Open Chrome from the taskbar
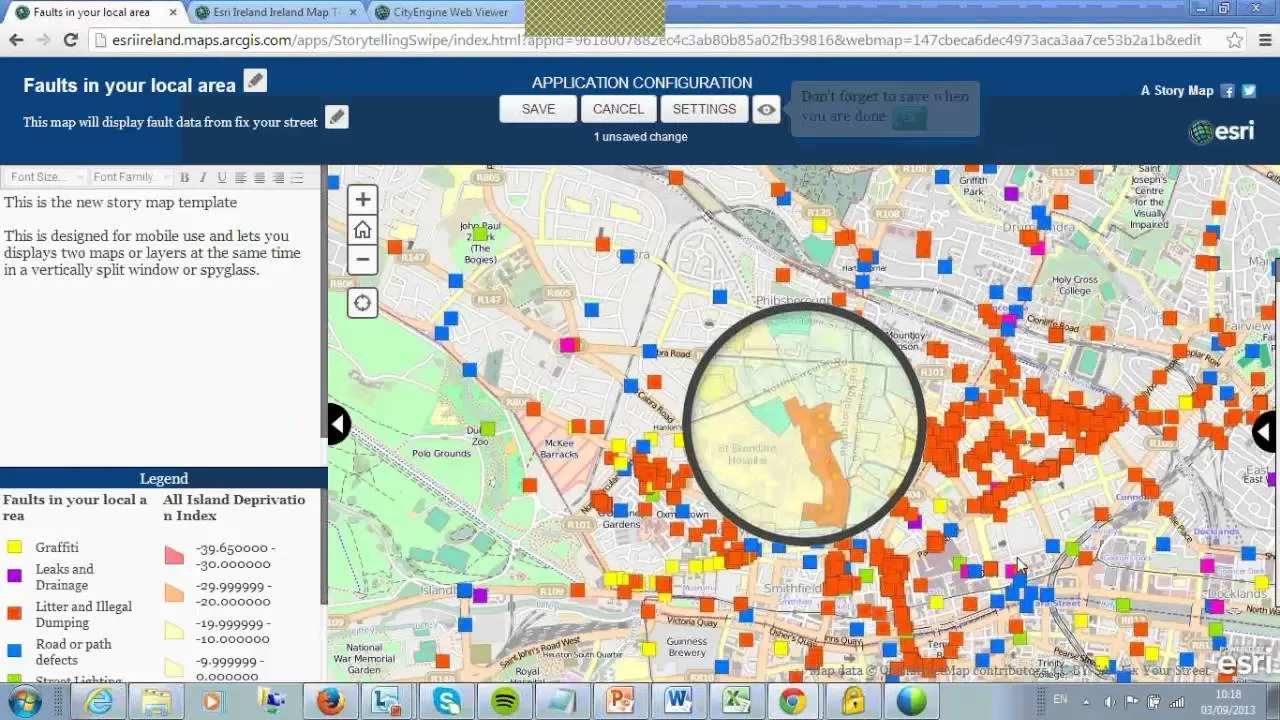 tap(793, 701)
